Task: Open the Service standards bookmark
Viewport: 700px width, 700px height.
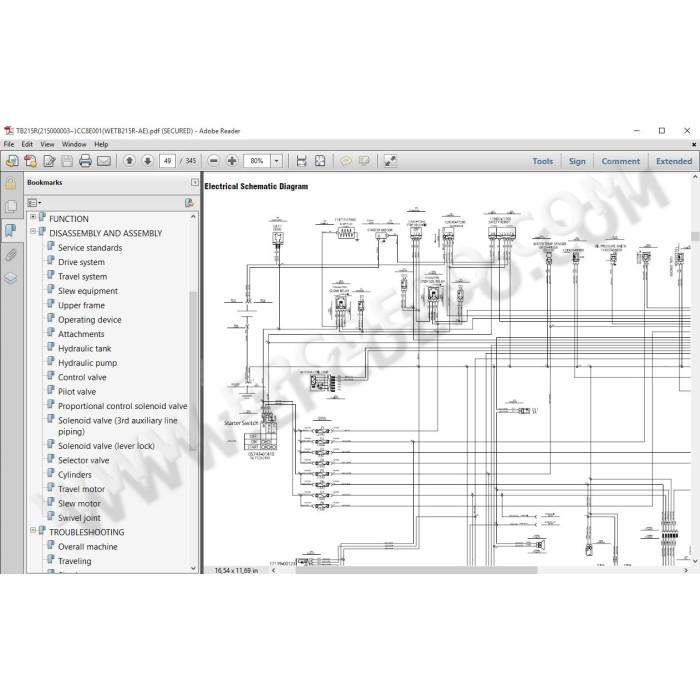Action: (x=90, y=248)
